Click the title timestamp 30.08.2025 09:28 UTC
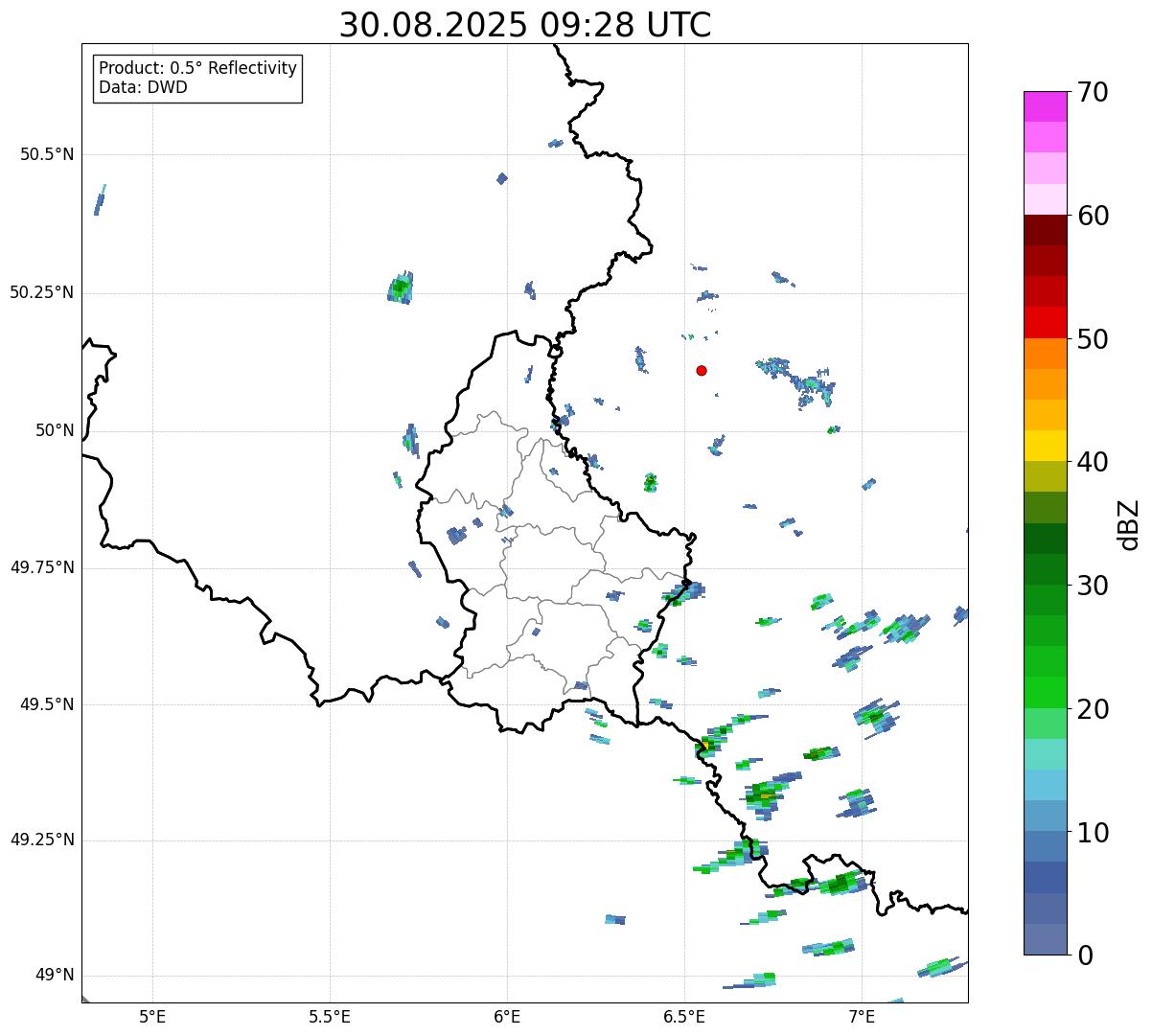1152x1036 pixels. pyautogui.click(x=525, y=25)
